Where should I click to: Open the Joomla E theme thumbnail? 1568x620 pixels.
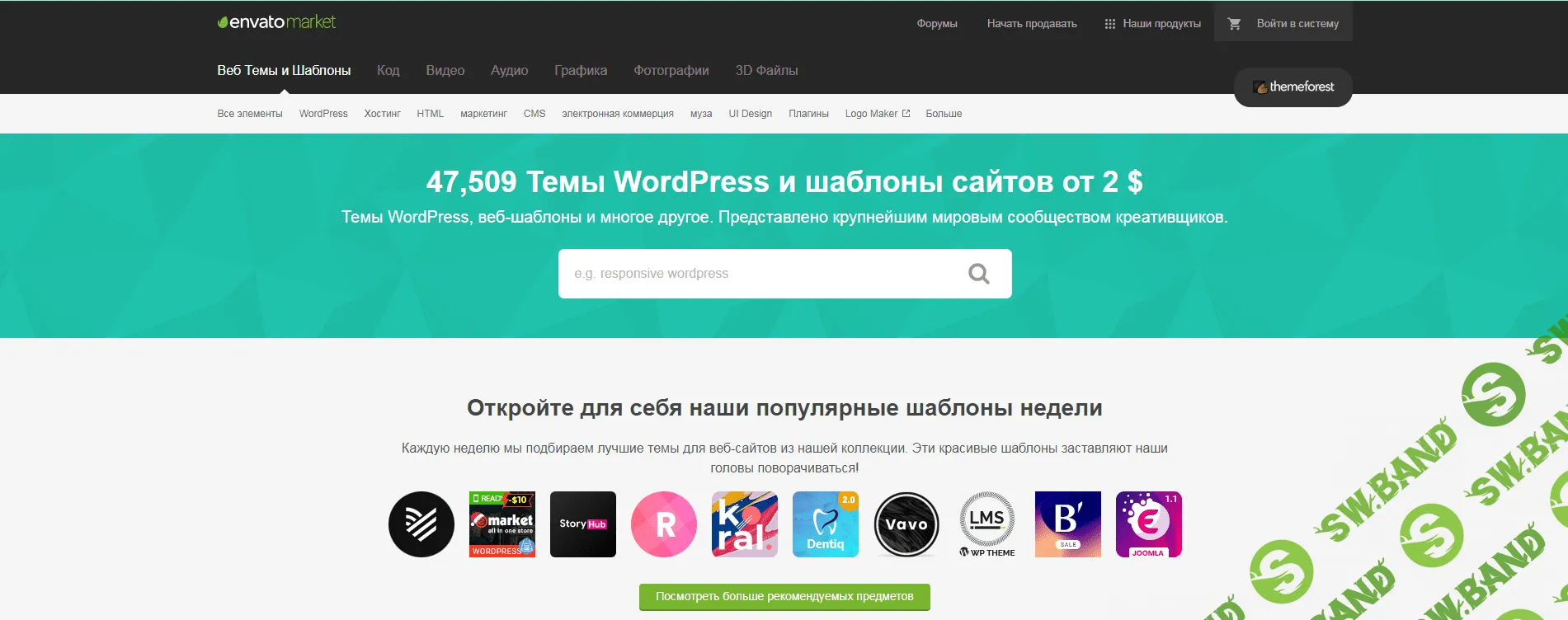[1149, 524]
